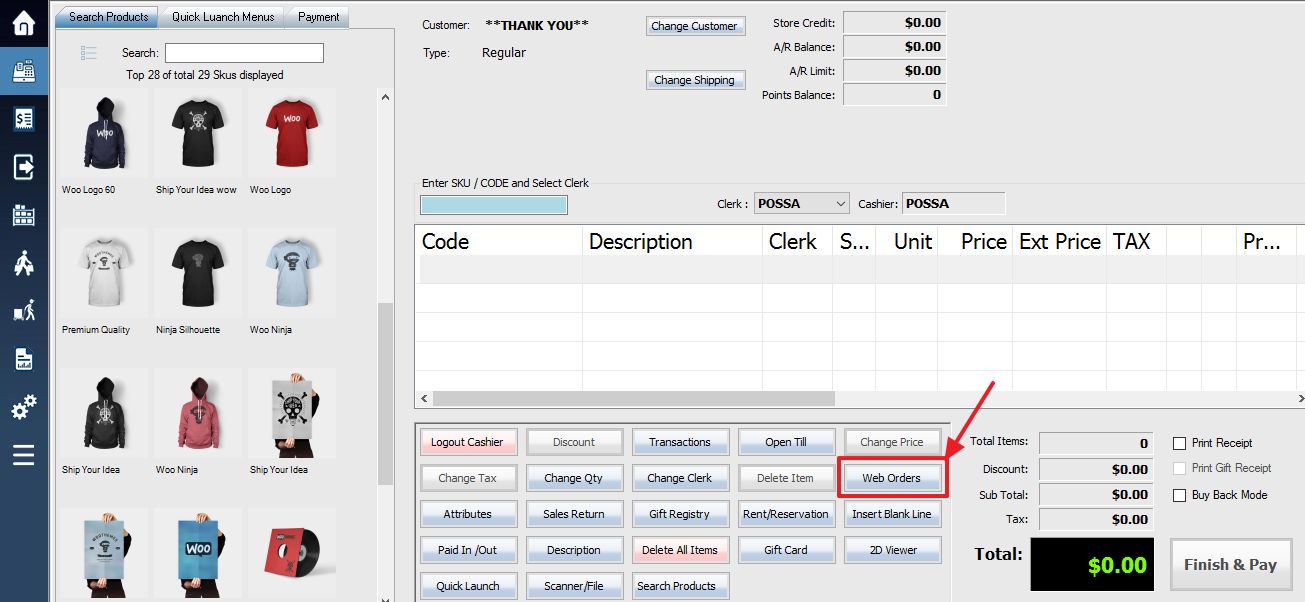
Task: Select the export document arrow icon
Action: coord(23,167)
